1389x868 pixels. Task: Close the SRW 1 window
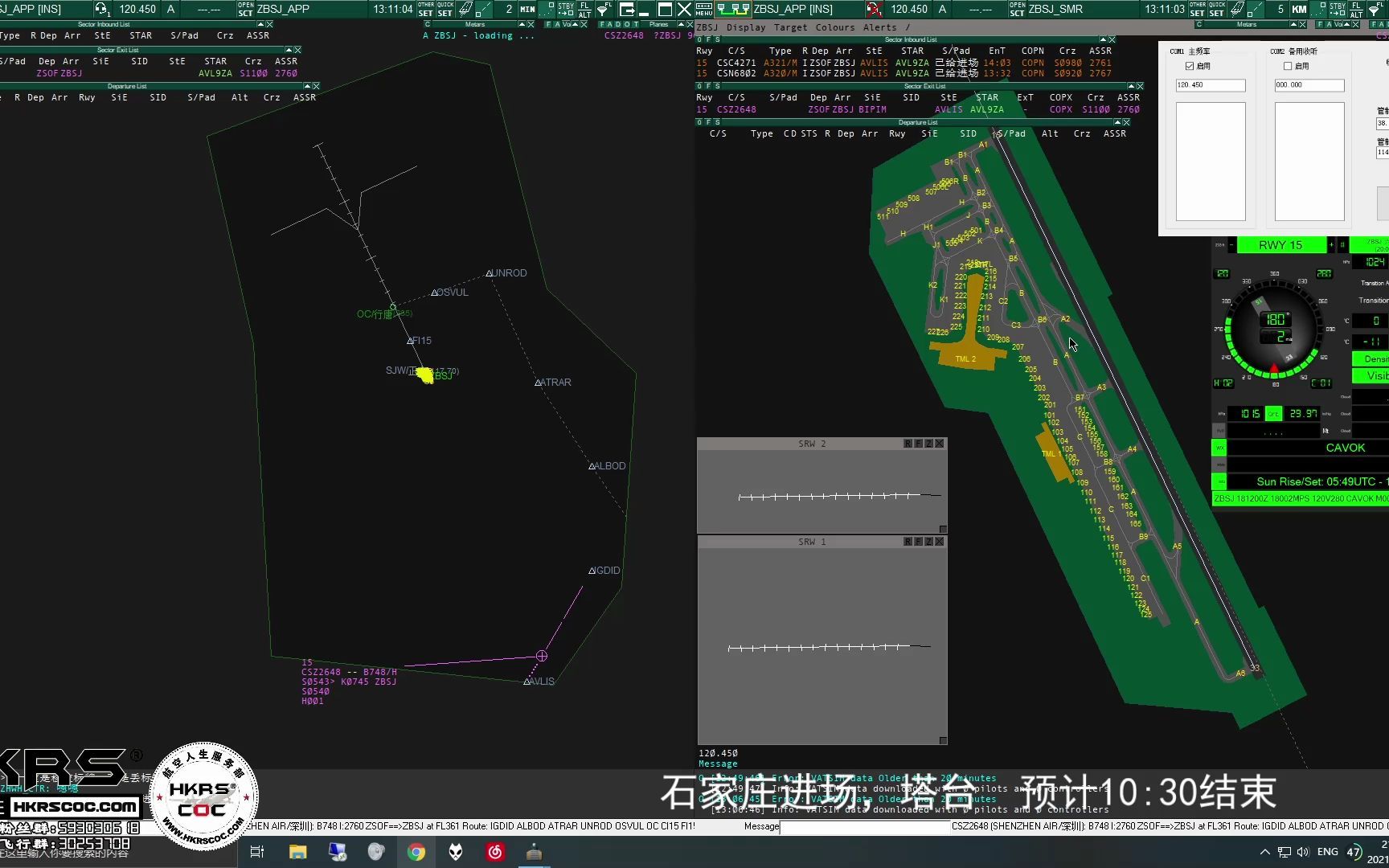(939, 542)
